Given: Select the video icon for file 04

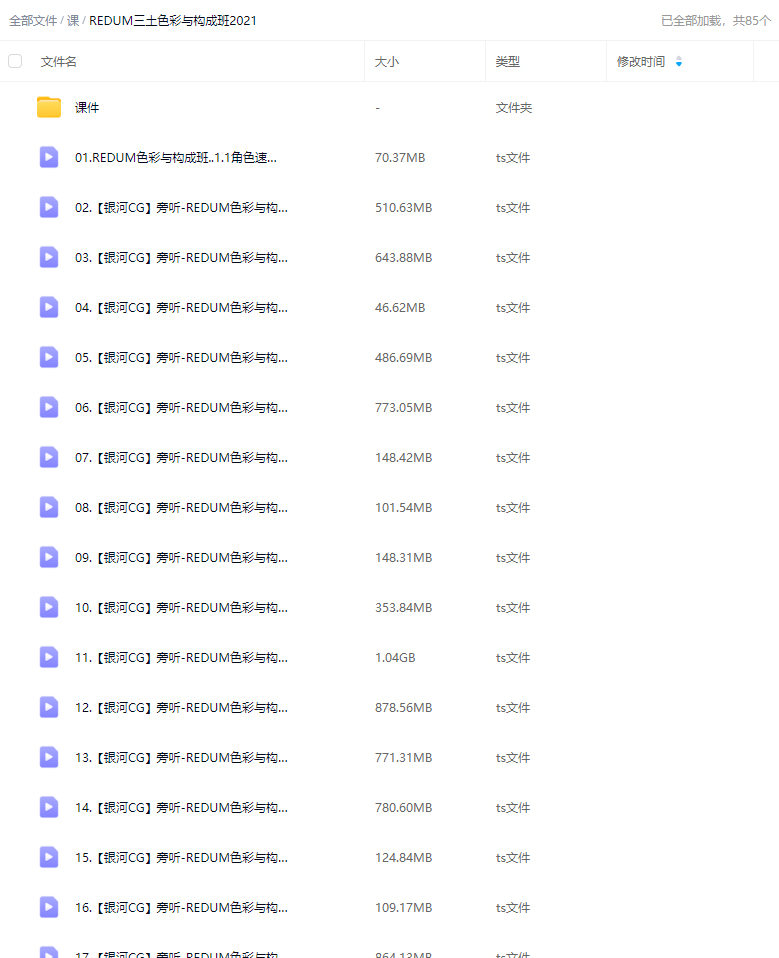Looking at the screenshot, I should (49, 307).
